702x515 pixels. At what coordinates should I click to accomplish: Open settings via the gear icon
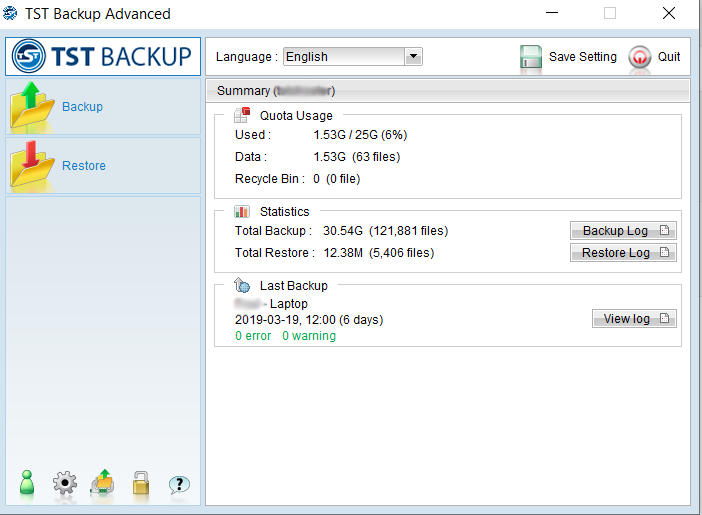click(65, 483)
